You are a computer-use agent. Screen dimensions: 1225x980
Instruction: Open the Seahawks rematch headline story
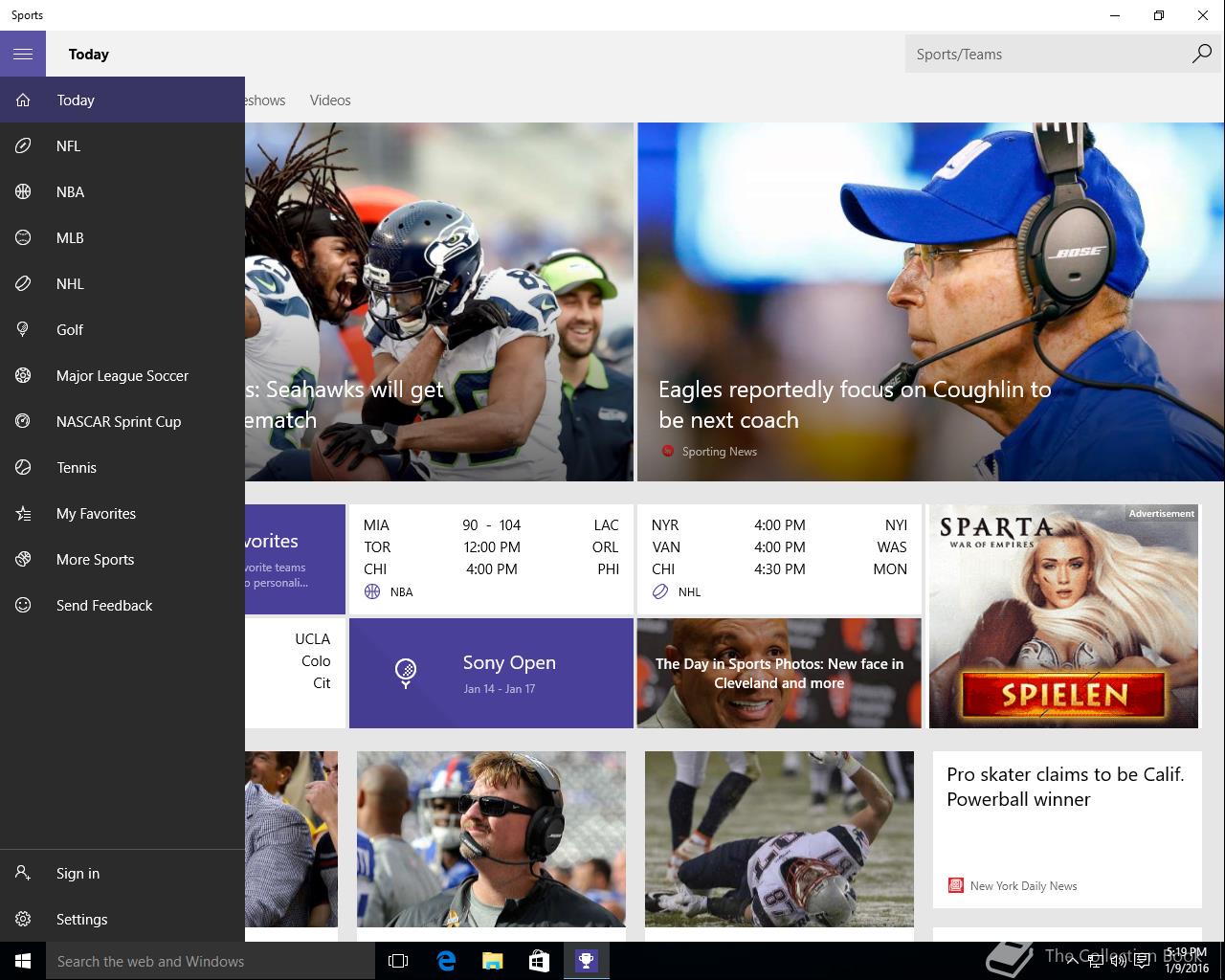coord(439,301)
